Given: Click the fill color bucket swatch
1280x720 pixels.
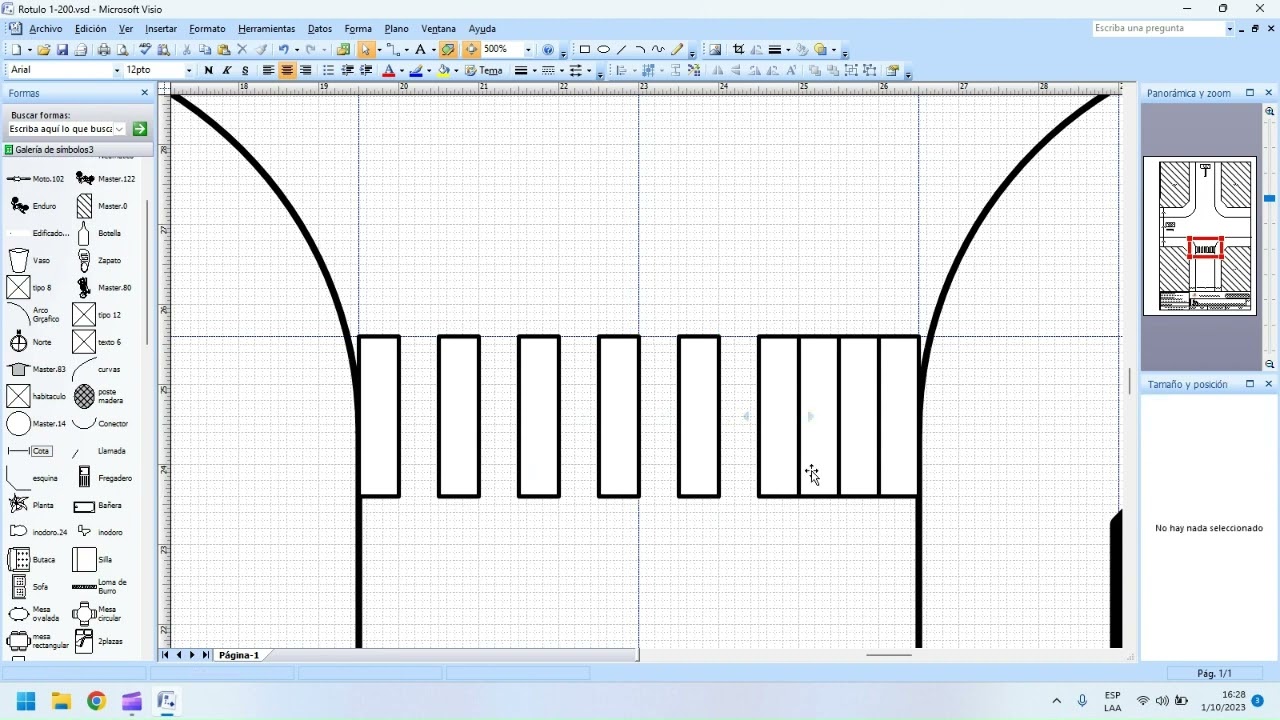Looking at the screenshot, I should pyautogui.click(x=443, y=70).
